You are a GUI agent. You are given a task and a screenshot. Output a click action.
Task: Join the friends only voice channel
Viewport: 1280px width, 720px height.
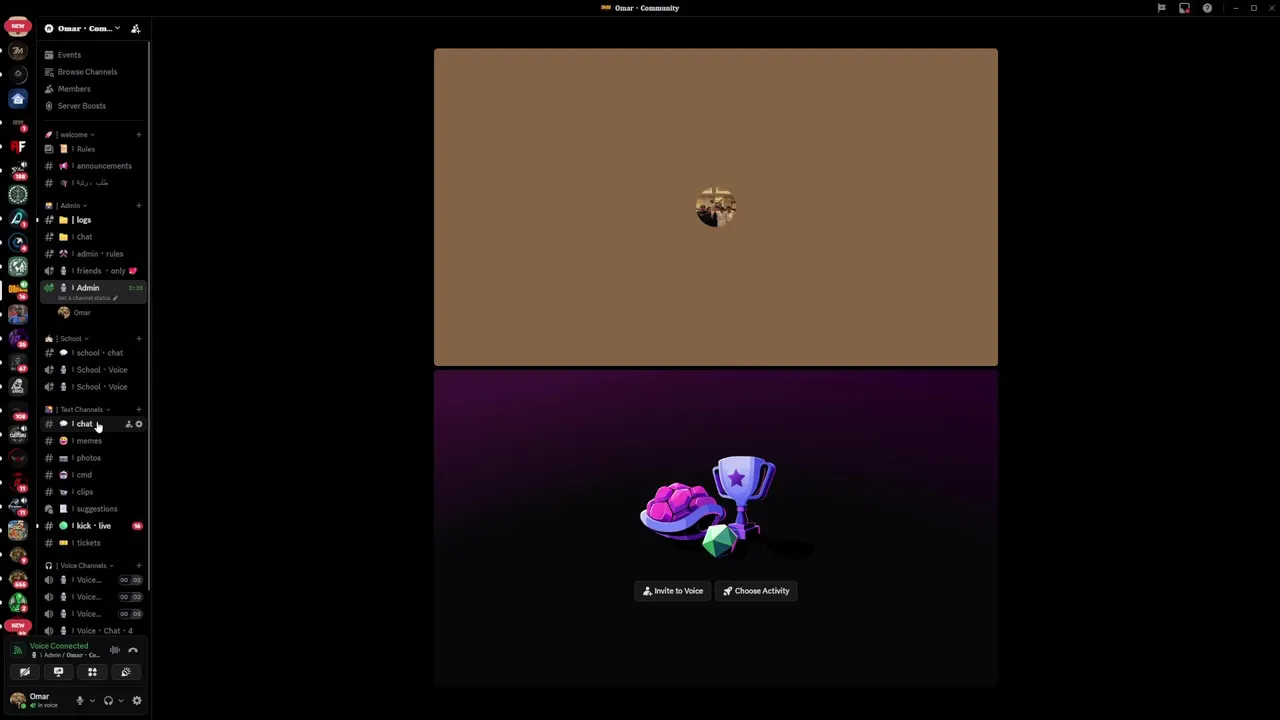94,271
